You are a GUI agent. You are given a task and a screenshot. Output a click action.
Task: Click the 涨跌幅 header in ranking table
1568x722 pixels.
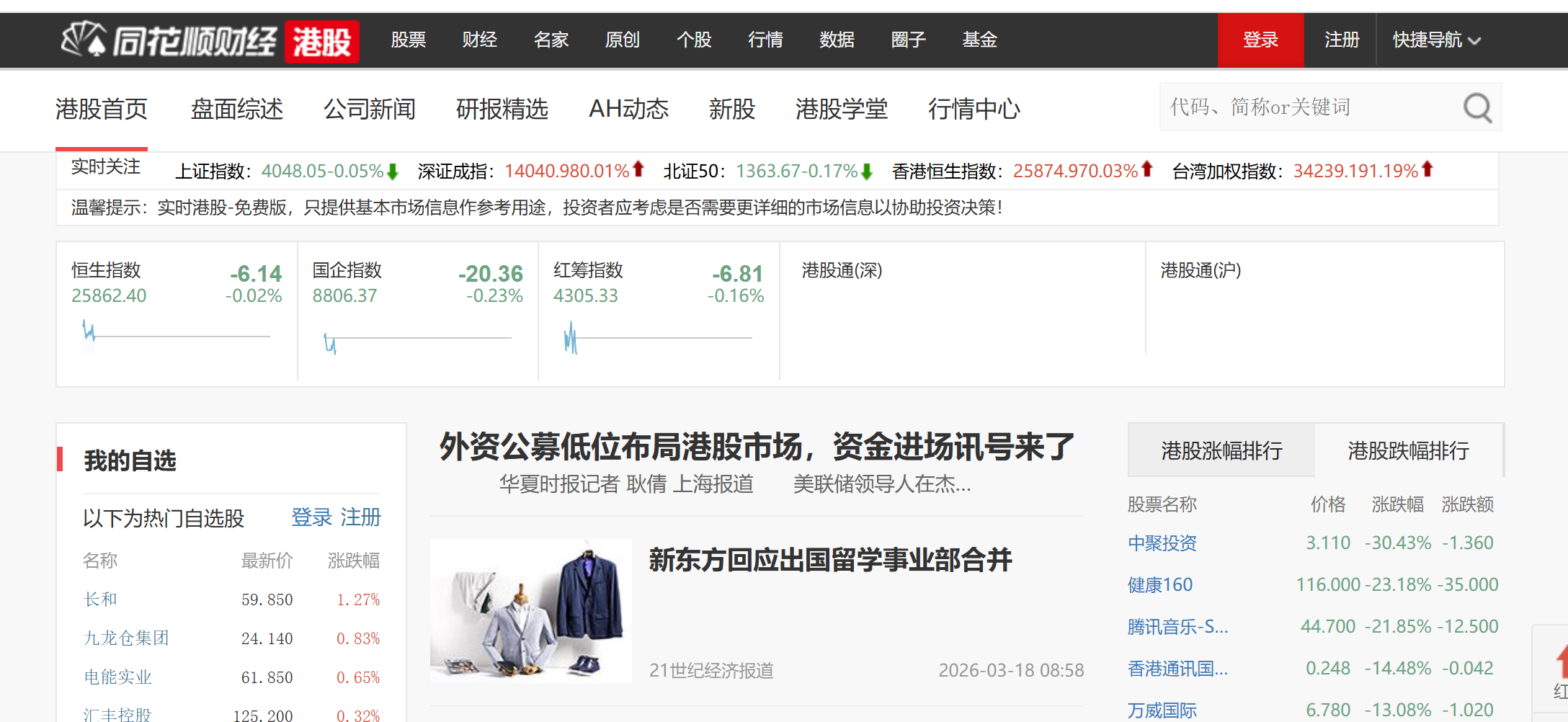[1398, 504]
